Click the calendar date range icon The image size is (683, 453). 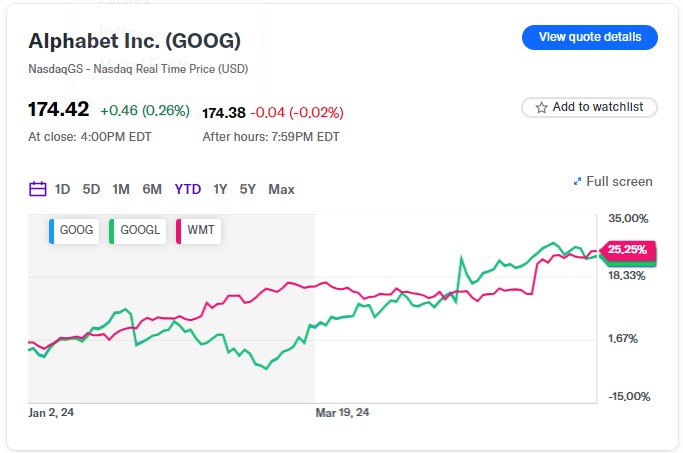click(x=38, y=189)
